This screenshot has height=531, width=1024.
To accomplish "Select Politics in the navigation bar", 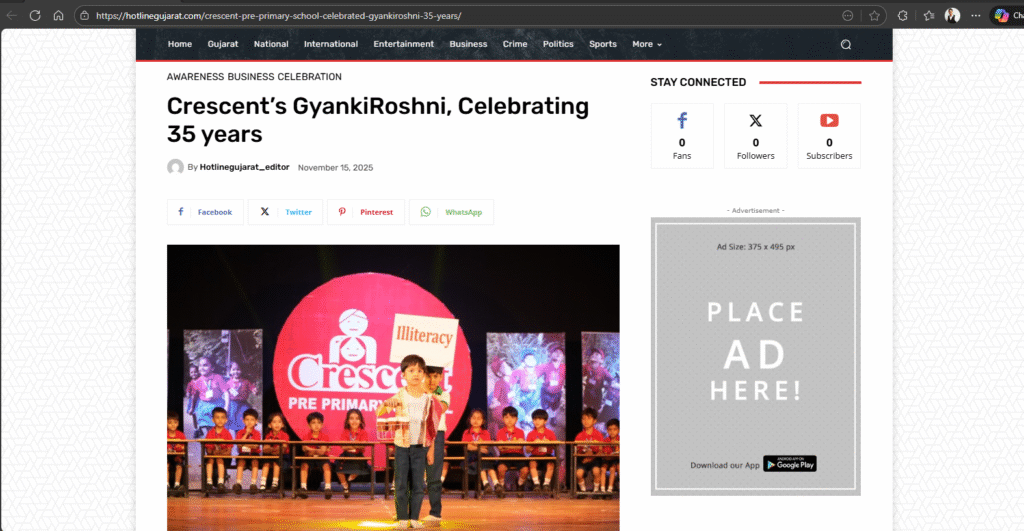I will click(558, 44).
